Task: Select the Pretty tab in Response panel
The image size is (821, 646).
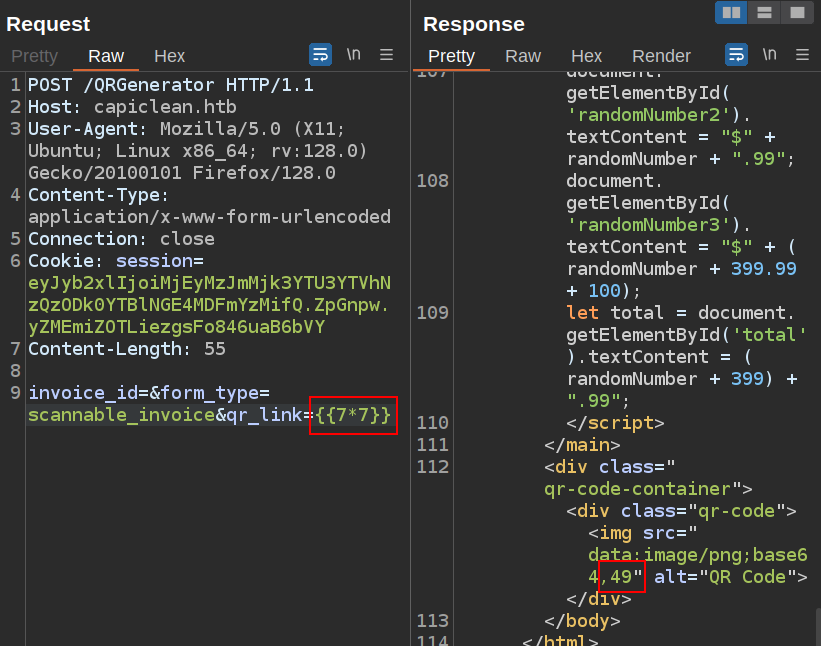Action: click(451, 56)
